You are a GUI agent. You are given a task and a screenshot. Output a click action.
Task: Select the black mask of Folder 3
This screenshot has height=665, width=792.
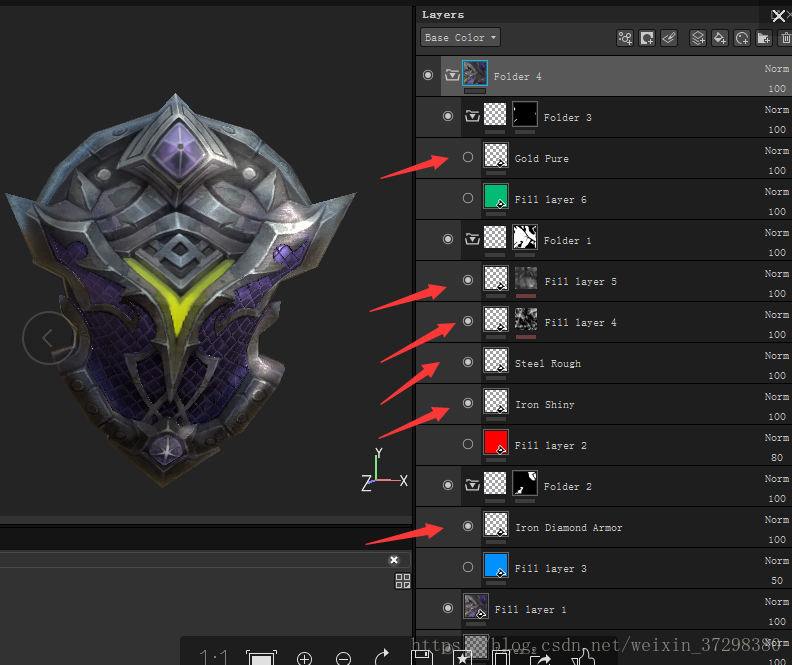[525, 114]
